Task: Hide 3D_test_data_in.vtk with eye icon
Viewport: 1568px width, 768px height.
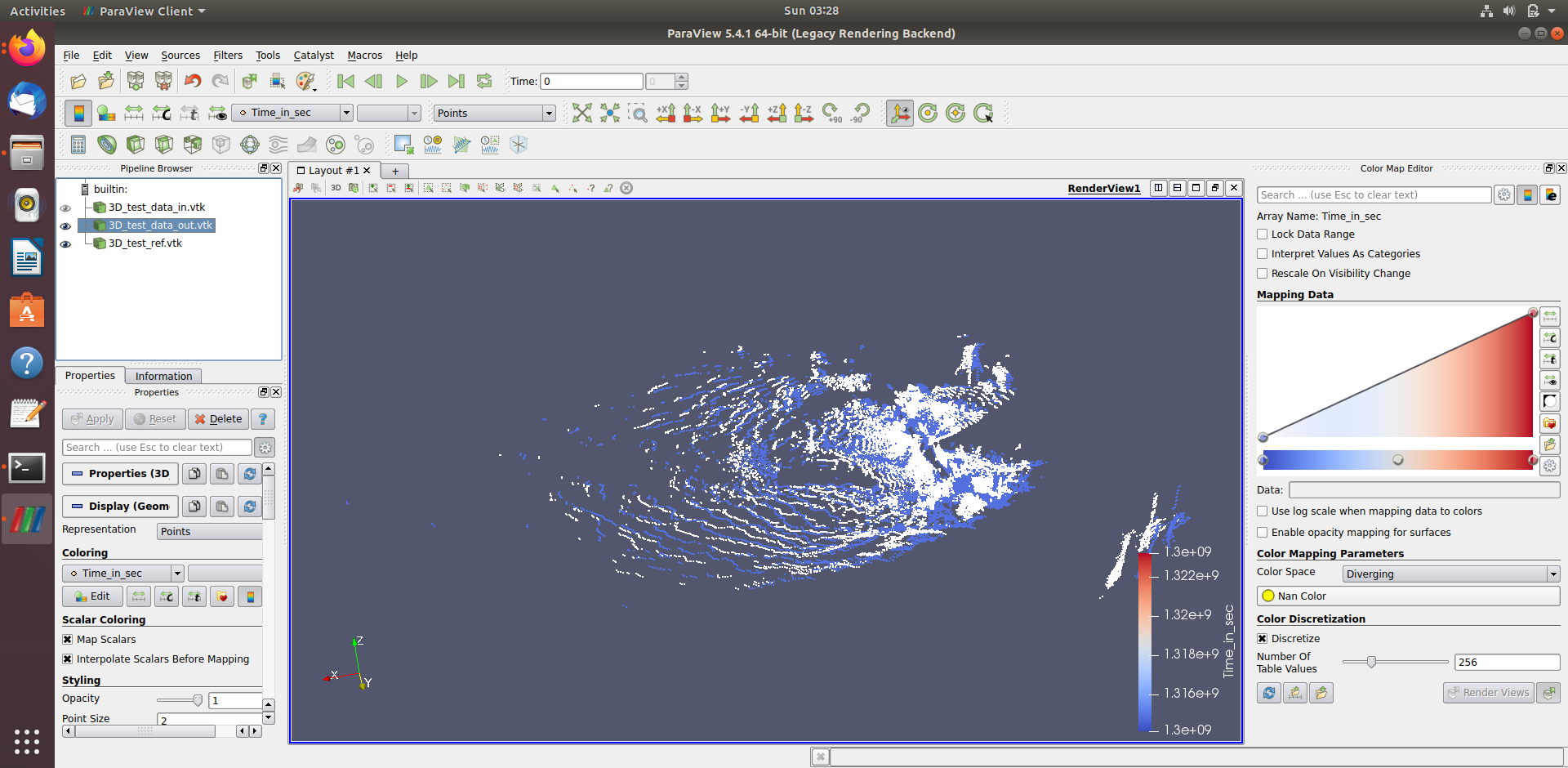Action: coord(65,208)
